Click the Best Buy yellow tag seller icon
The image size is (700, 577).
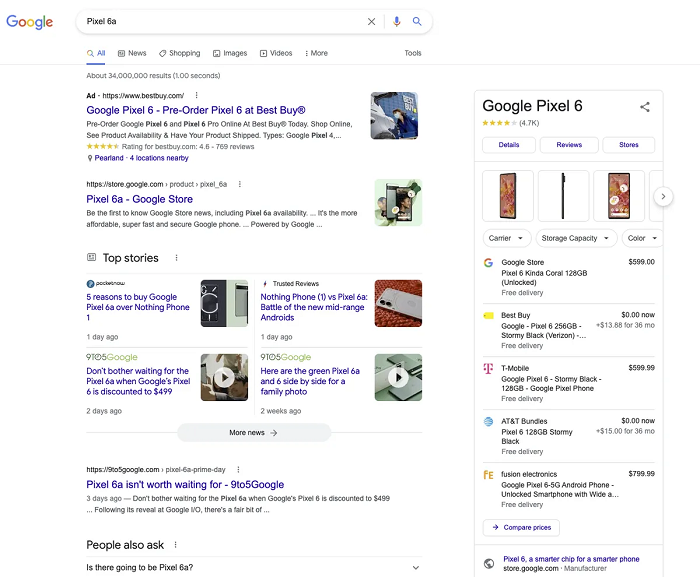[488, 316]
